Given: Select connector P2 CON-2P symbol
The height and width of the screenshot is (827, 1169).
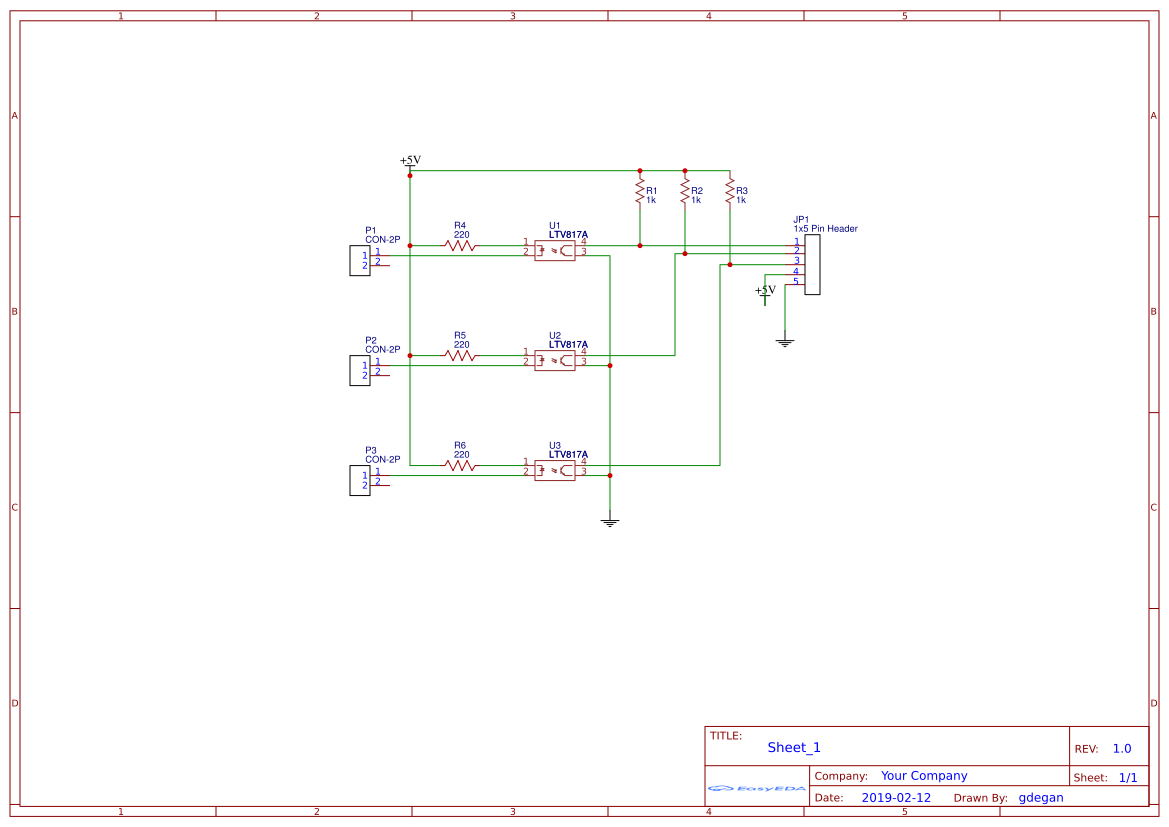Looking at the screenshot, I should click(359, 371).
